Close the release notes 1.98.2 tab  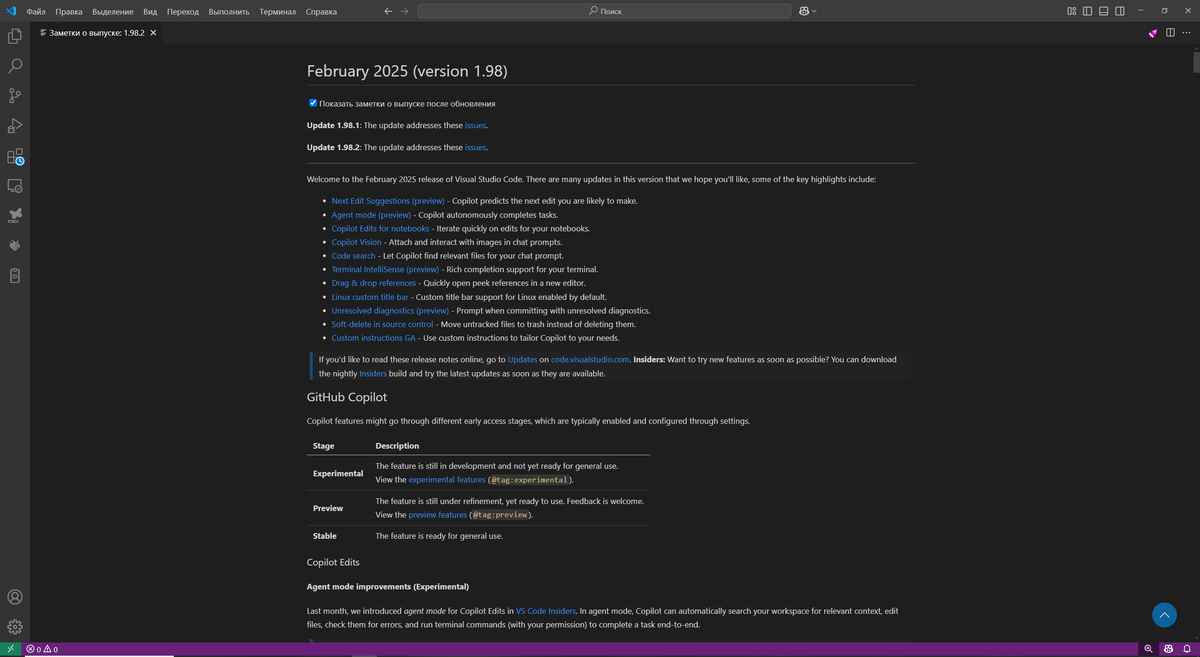point(154,33)
